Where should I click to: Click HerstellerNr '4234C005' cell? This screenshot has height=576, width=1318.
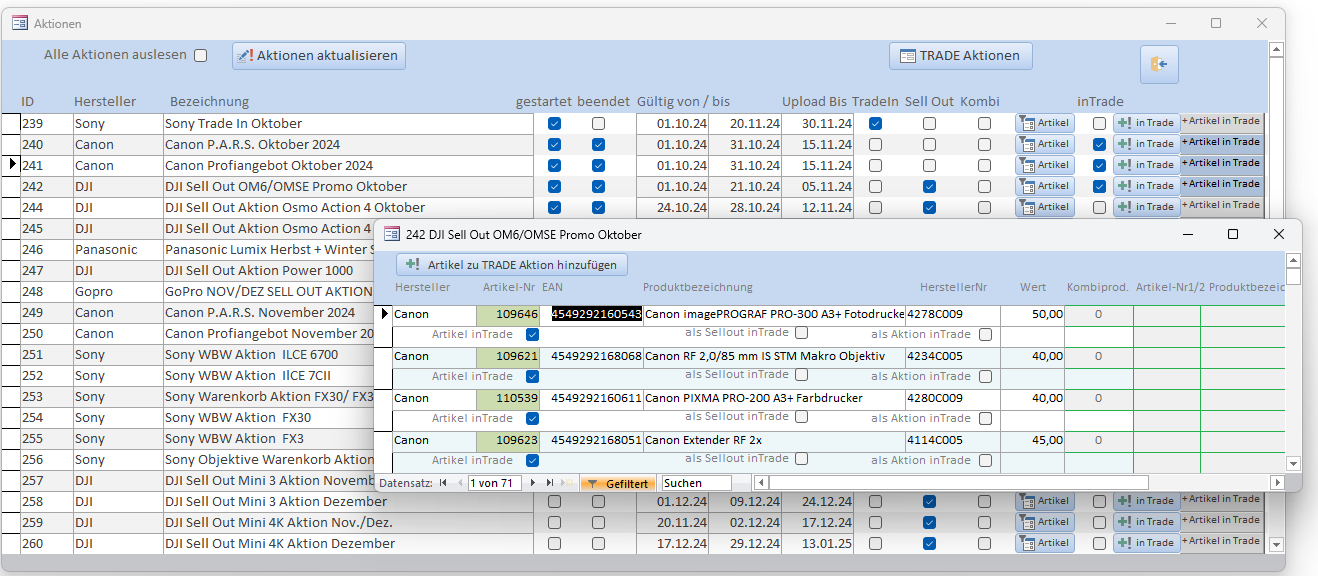point(952,356)
